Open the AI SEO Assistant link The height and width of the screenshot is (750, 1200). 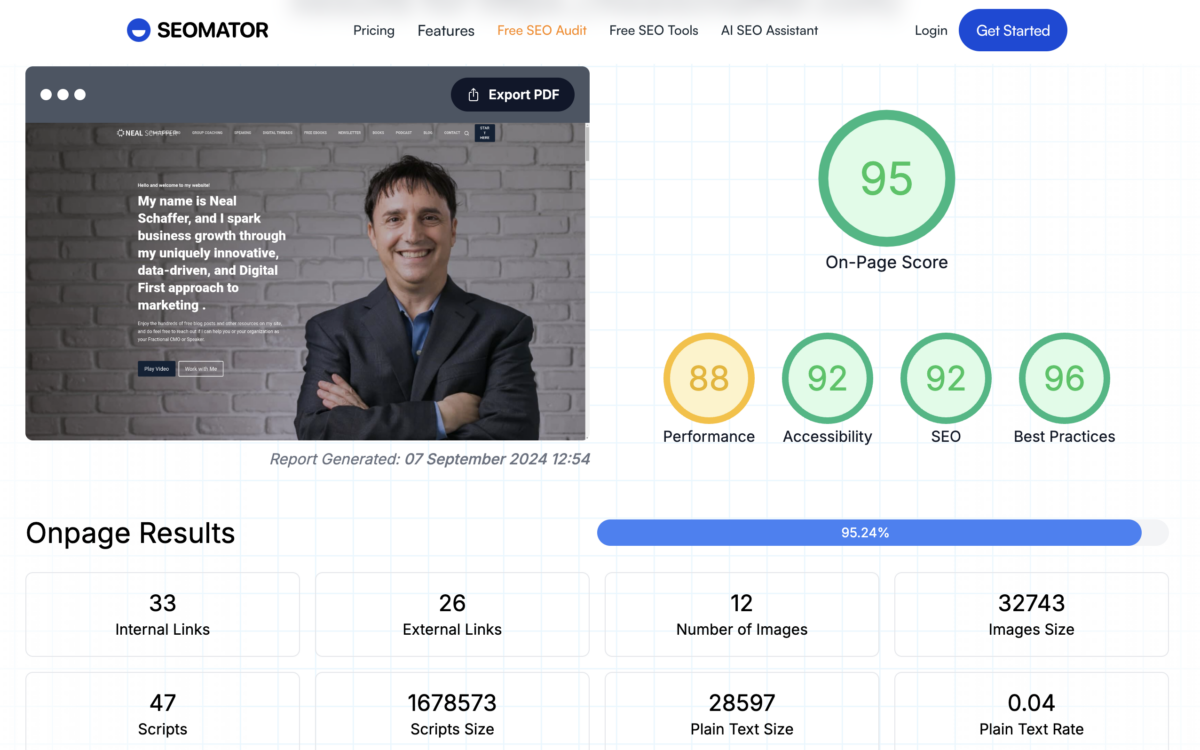click(x=769, y=30)
